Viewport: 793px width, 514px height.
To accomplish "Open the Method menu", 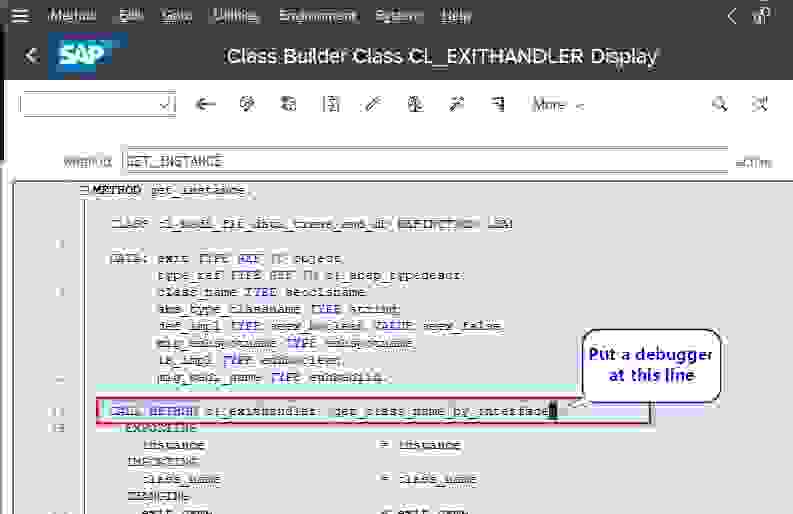I will [x=72, y=16].
